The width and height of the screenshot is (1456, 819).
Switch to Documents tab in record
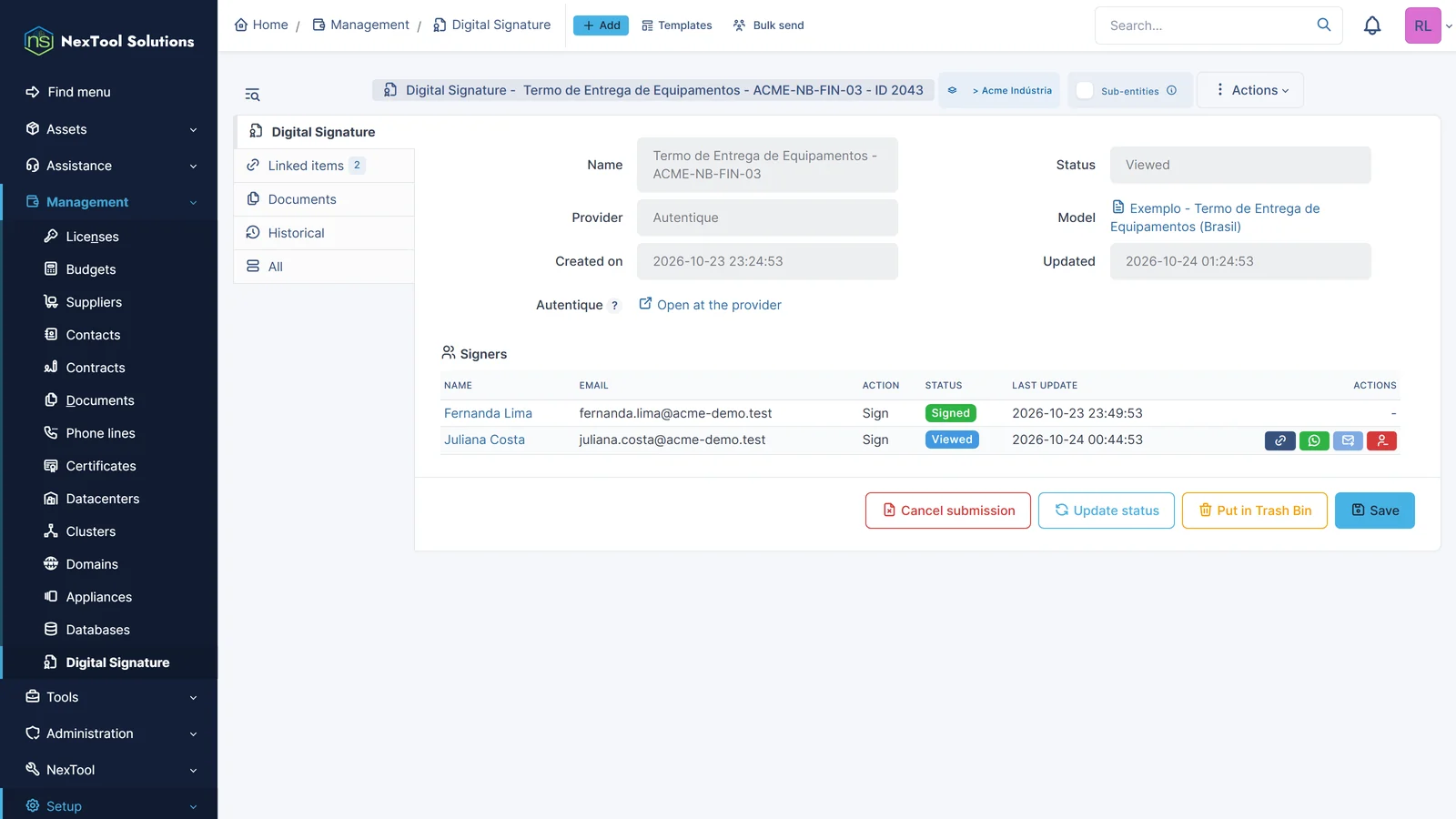(x=324, y=199)
